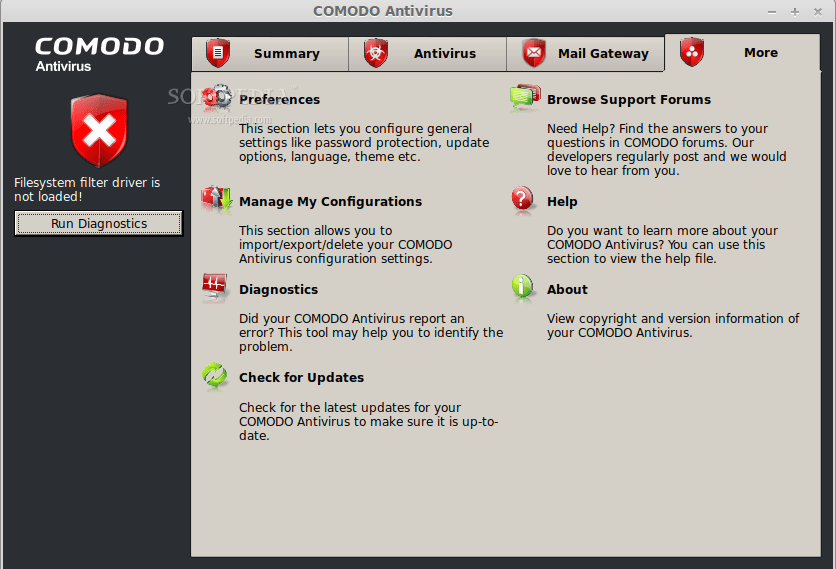Launch the Diagnostics link
This screenshot has height=569, width=836.
tap(278, 290)
